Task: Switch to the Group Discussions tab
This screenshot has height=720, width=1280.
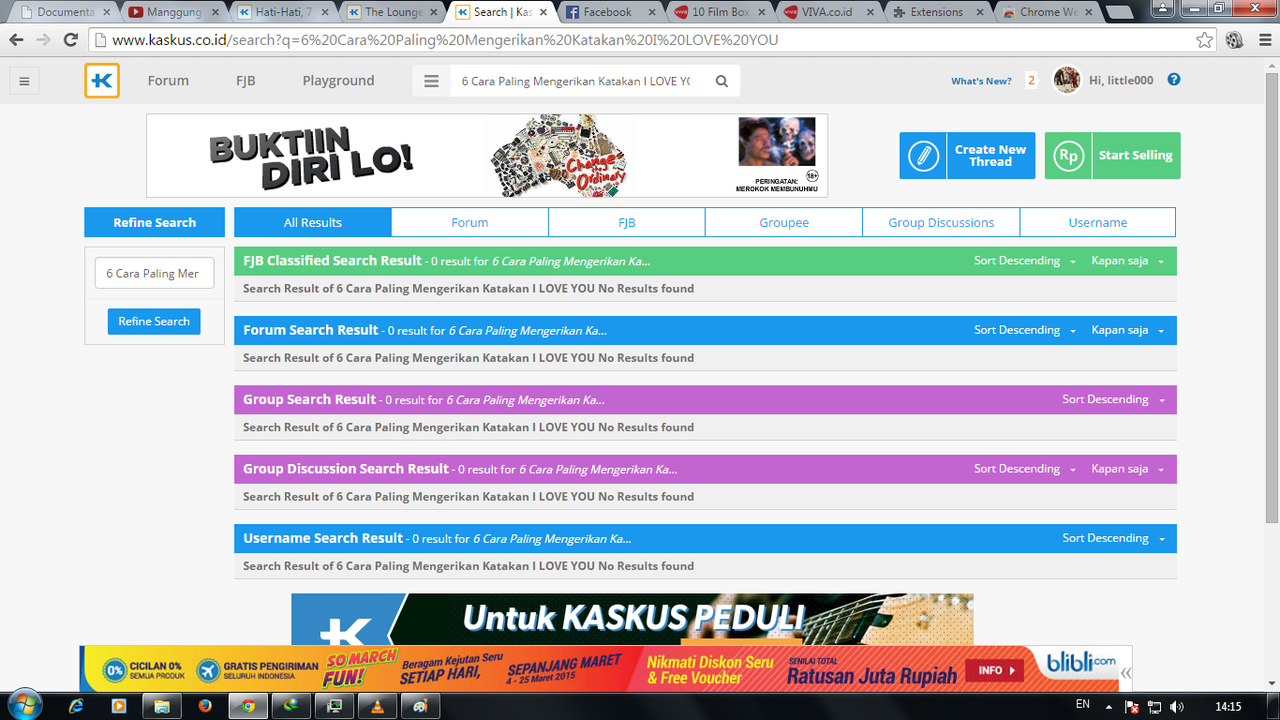Action: 941,222
